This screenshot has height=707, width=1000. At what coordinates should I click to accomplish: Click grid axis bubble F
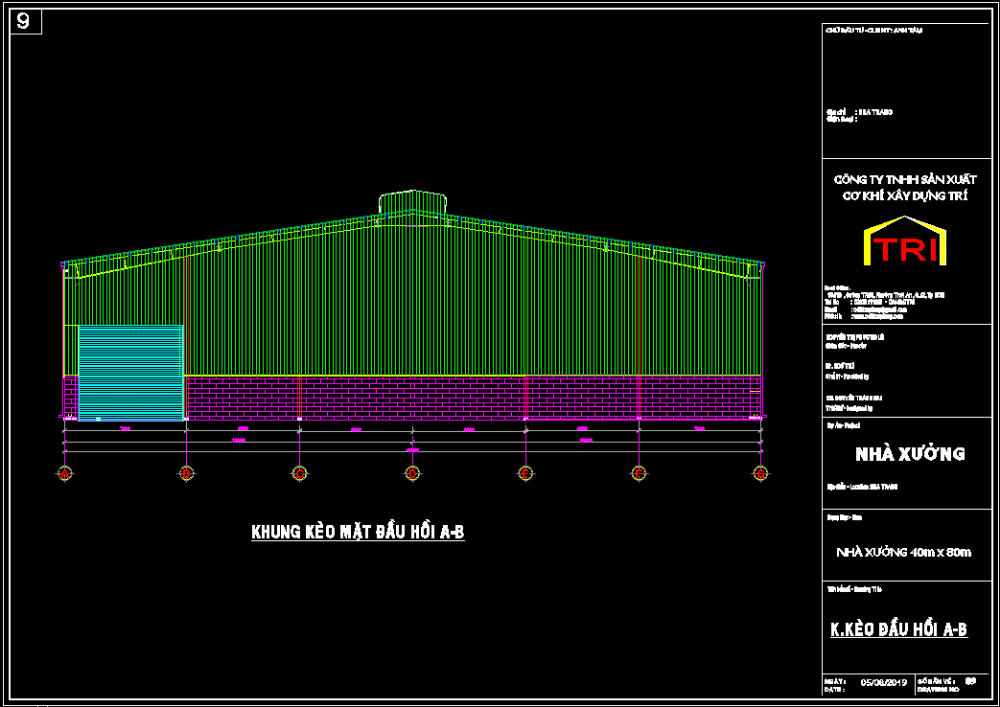pos(639,473)
